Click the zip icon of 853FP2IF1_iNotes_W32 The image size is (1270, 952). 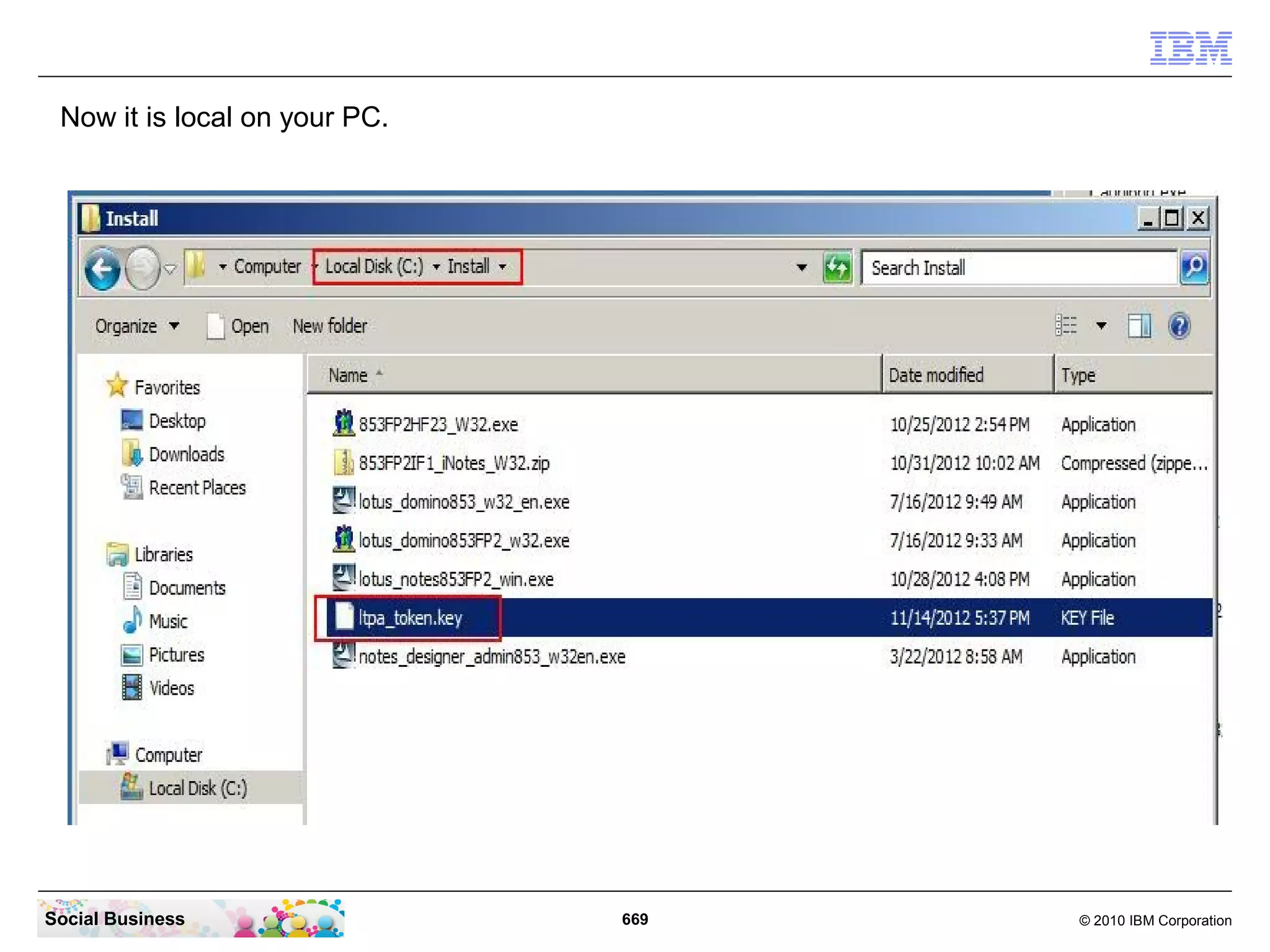[x=344, y=462]
